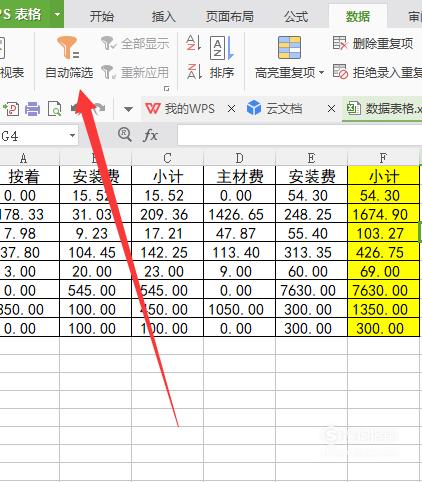Click the Redo arrow icon
This screenshot has height=482, width=422.
(100, 108)
